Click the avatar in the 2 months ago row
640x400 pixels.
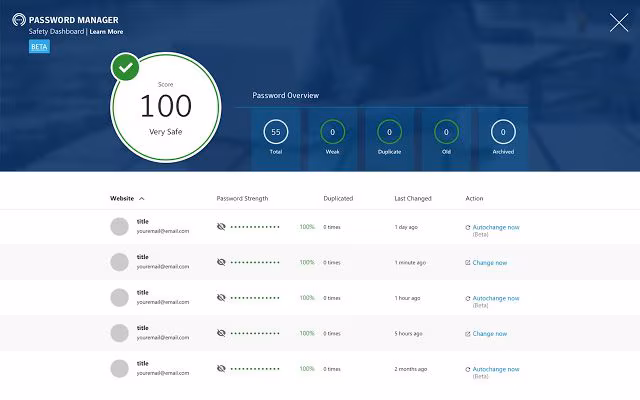pos(120,369)
